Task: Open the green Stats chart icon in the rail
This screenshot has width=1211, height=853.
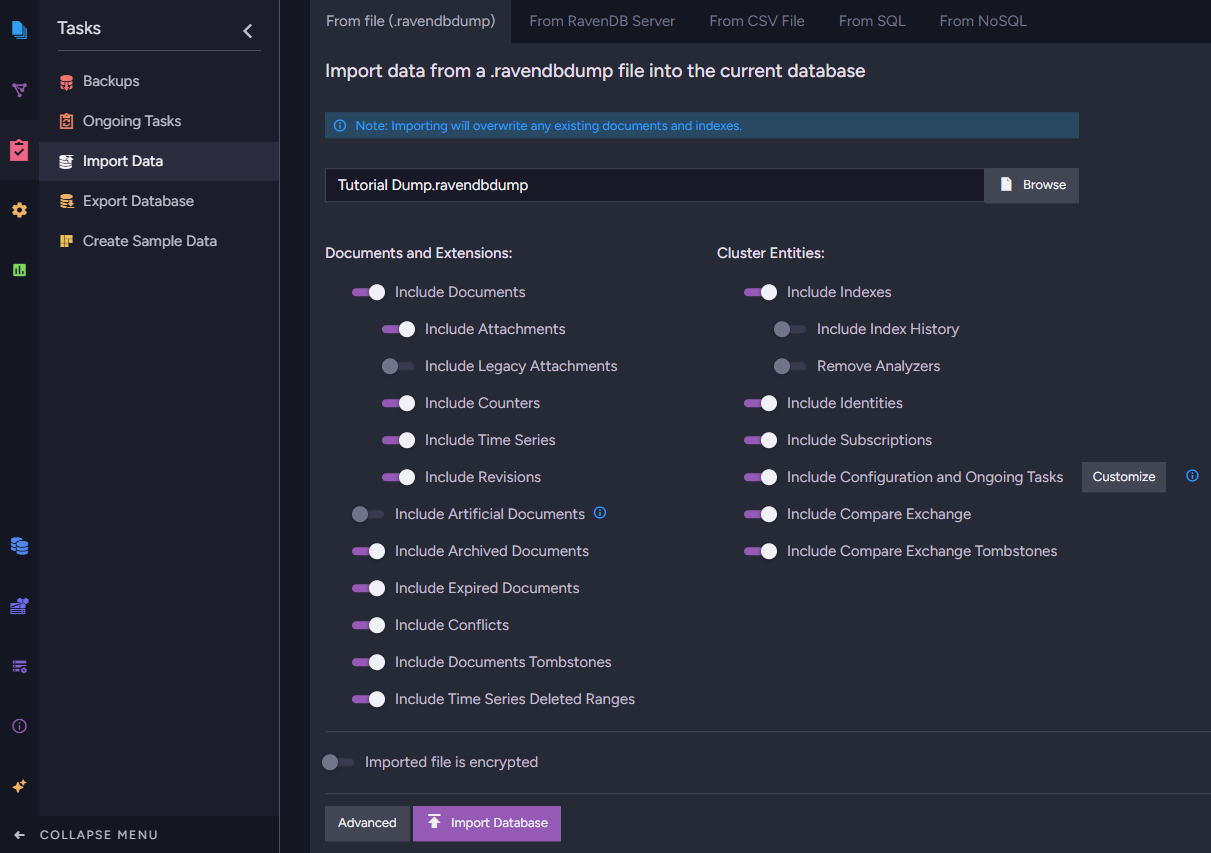Action: (x=19, y=270)
